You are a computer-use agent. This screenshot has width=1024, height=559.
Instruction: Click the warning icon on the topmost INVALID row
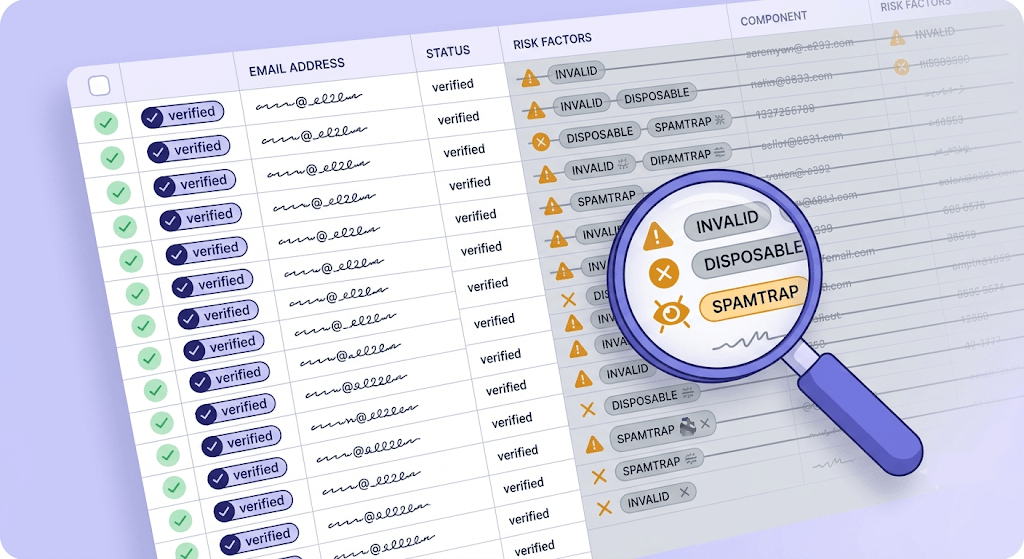pyautogui.click(x=530, y=79)
